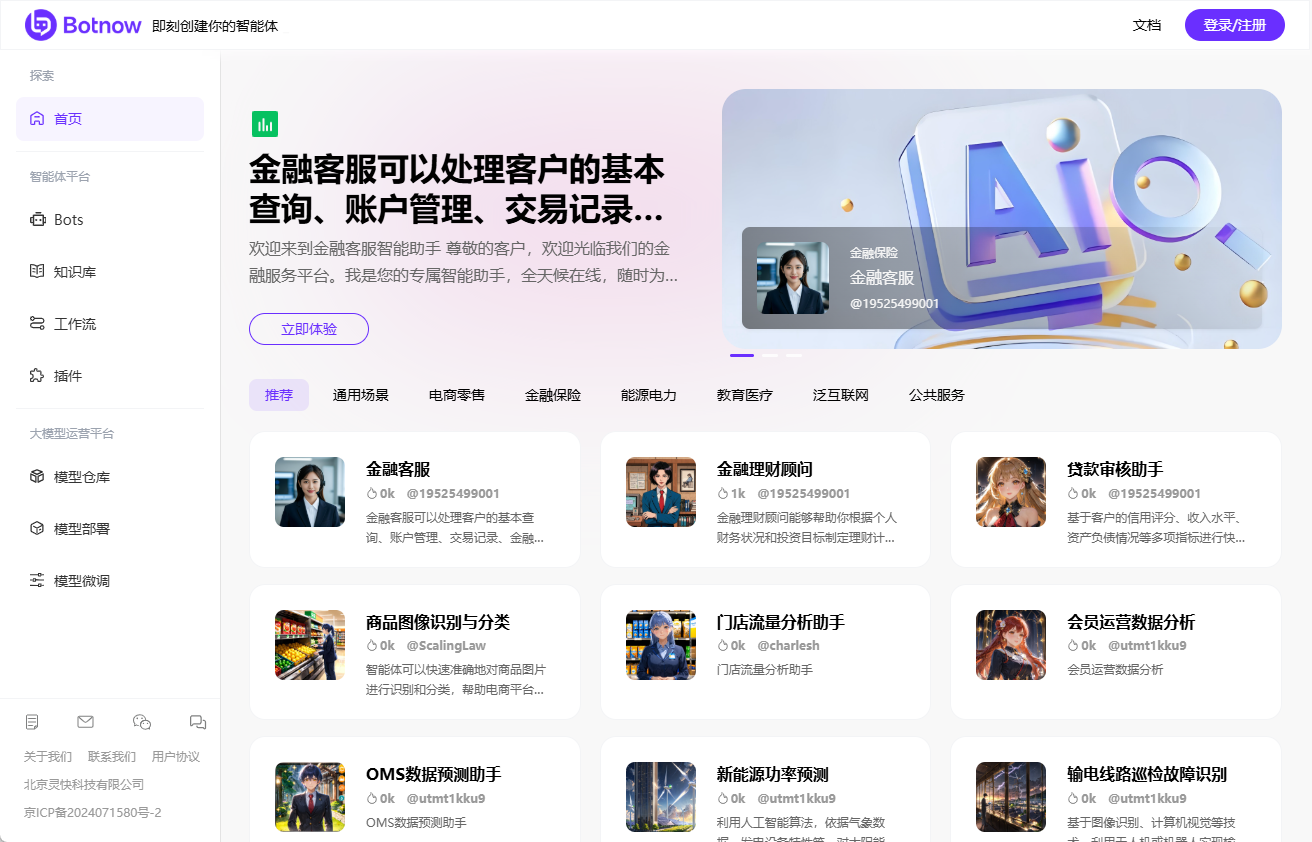Click the flame icon on 贷款审核助手 card

[1073, 494]
